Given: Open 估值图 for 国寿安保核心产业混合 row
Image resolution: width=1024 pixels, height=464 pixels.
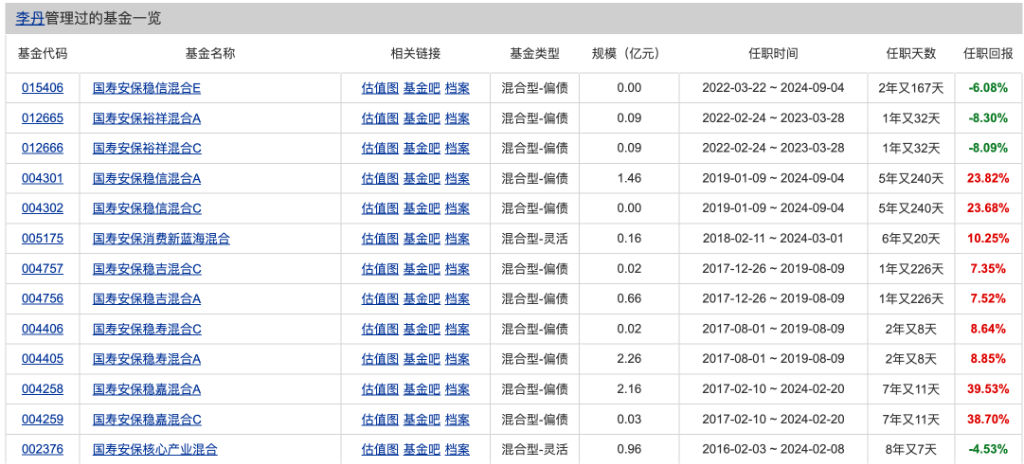Looking at the screenshot, I should coord(380,449).
